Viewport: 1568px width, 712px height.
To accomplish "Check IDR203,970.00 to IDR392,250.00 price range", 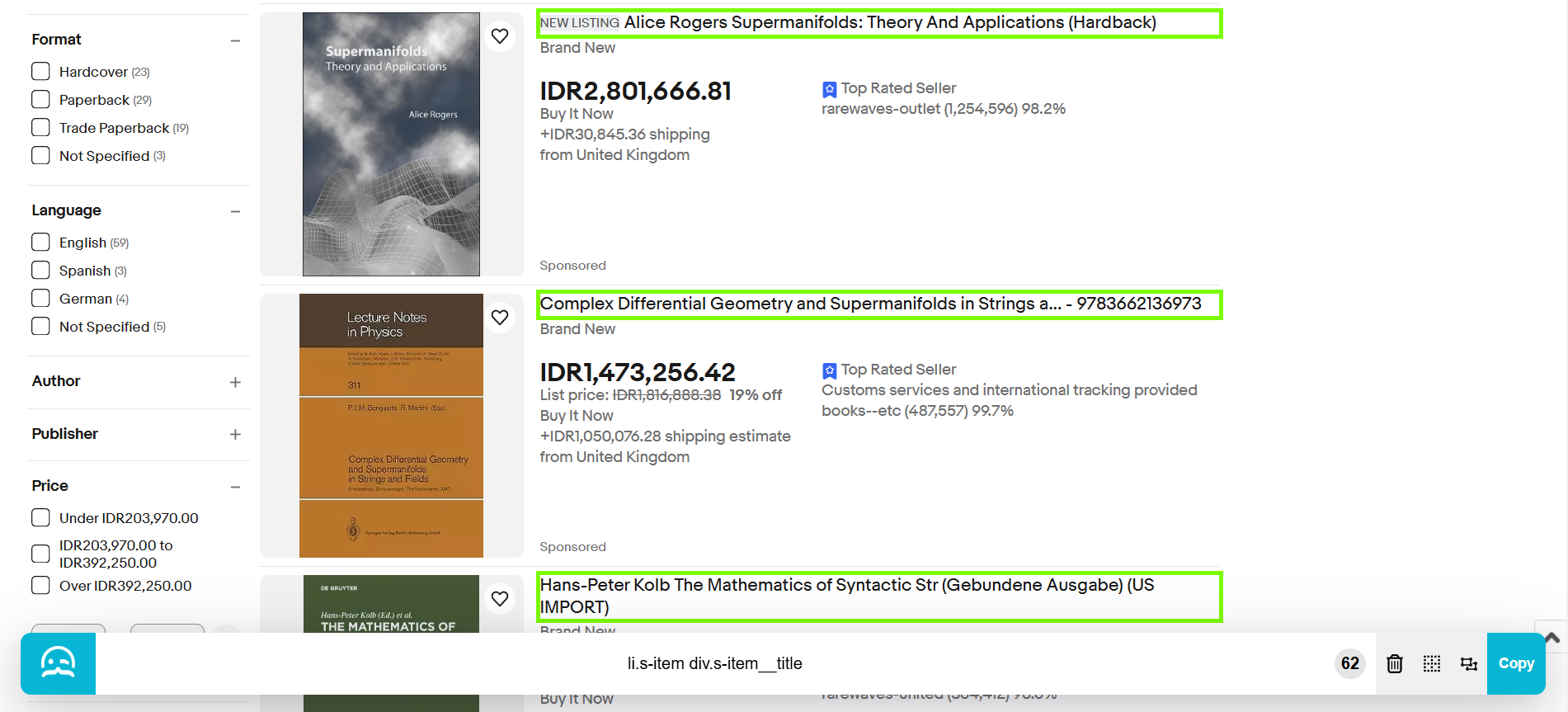I will pyautogui.click(x=40, y=554).
